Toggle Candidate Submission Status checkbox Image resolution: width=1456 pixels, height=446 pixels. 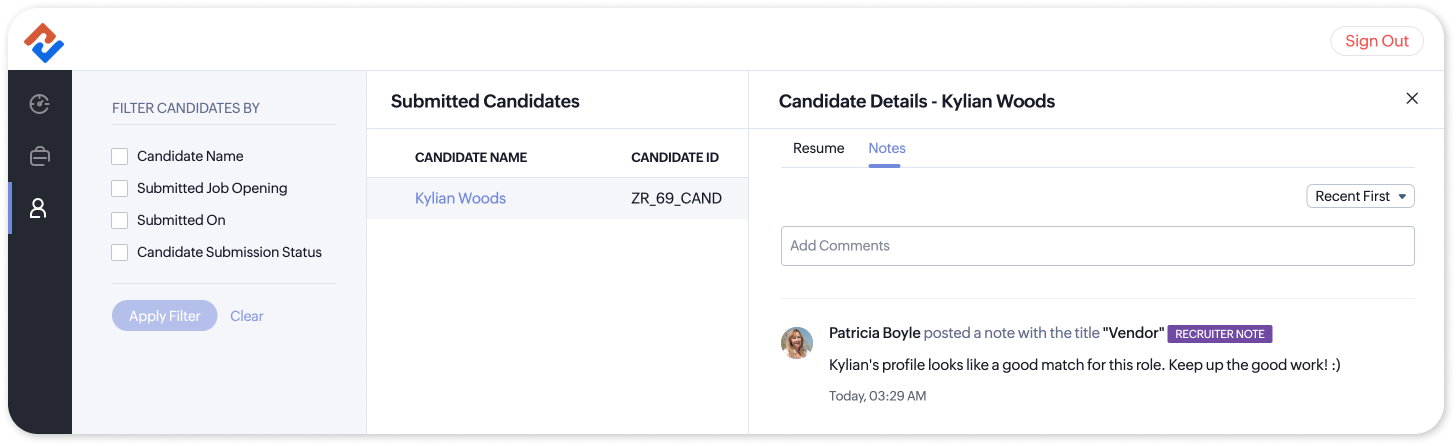click(120, 252)
